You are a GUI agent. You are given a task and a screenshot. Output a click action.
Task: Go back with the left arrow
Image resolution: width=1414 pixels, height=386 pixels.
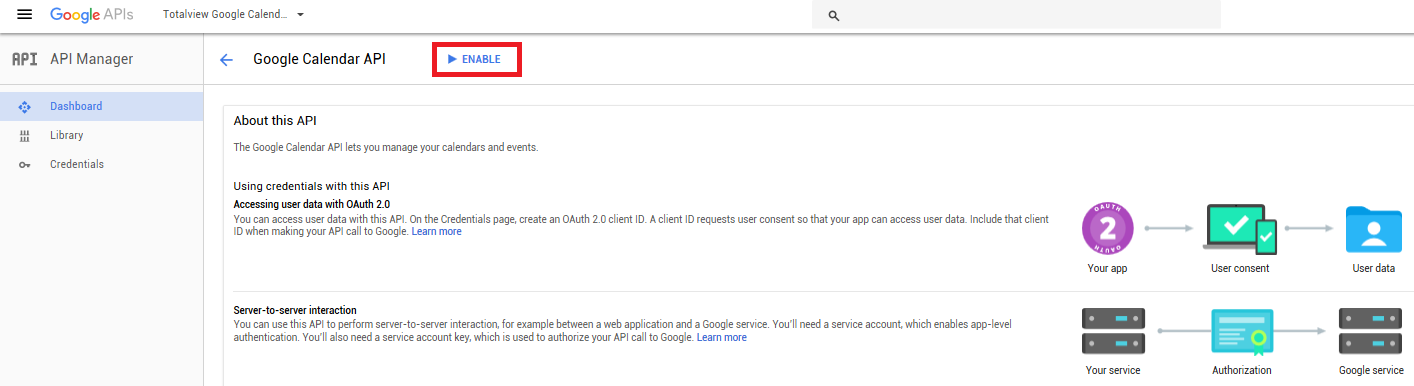(x=226, y=60)
